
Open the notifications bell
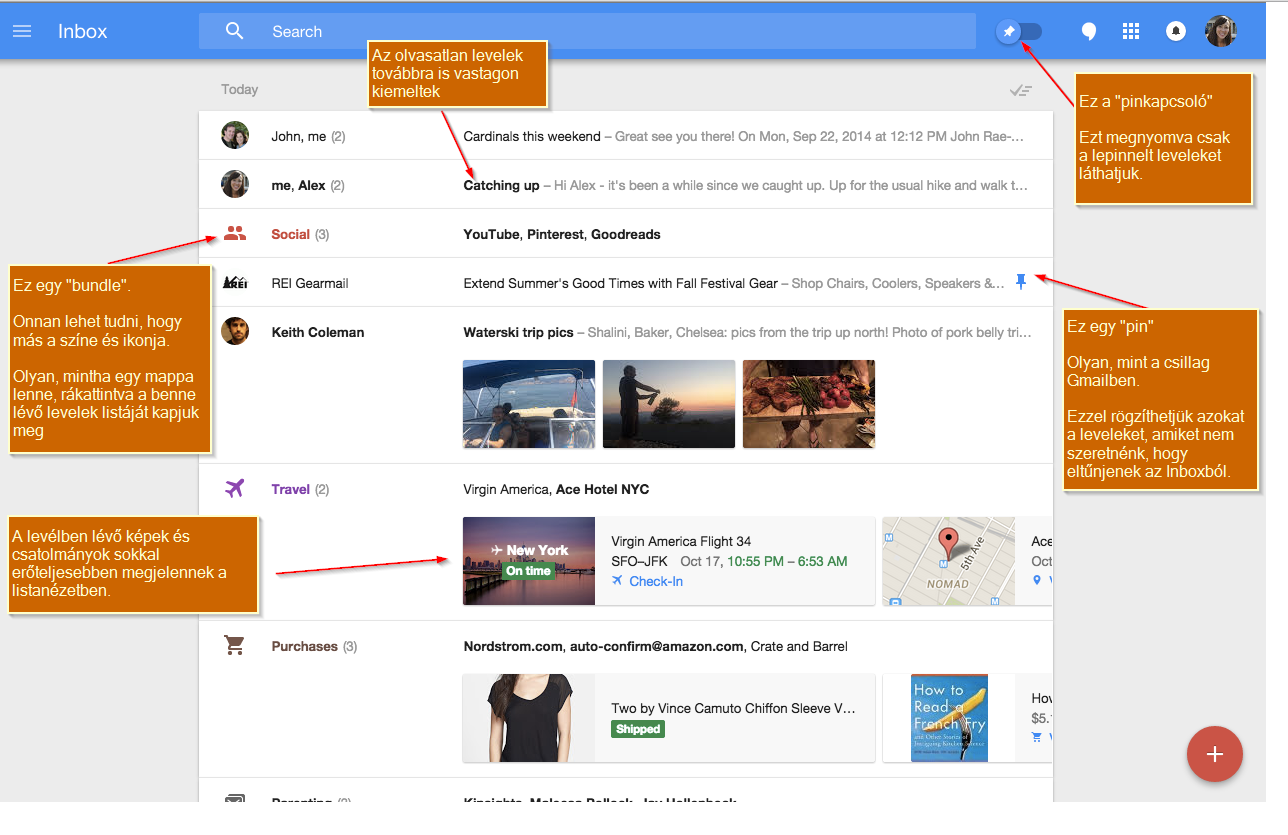click(1176, 32)
